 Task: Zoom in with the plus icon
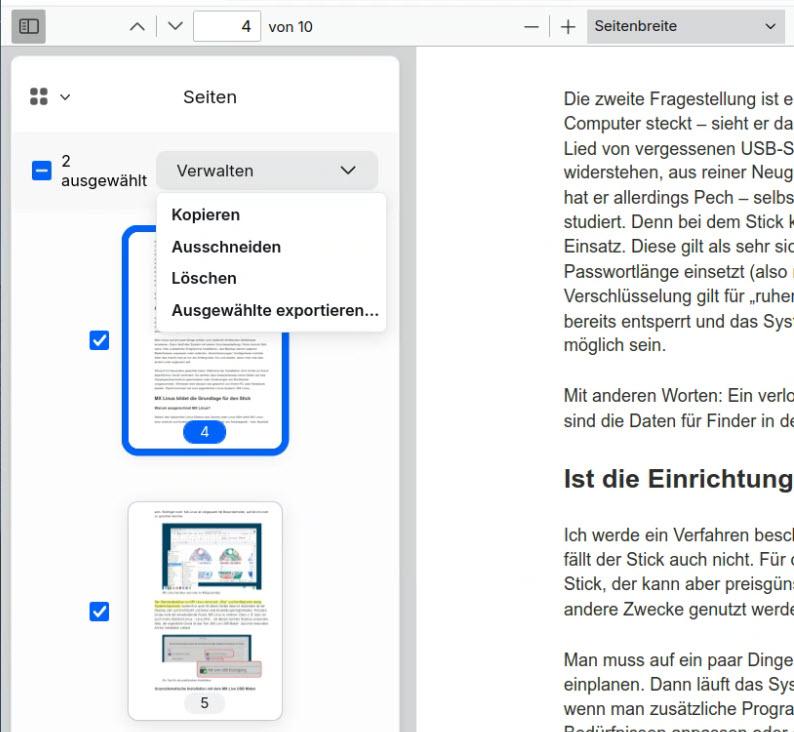point(568,27)
